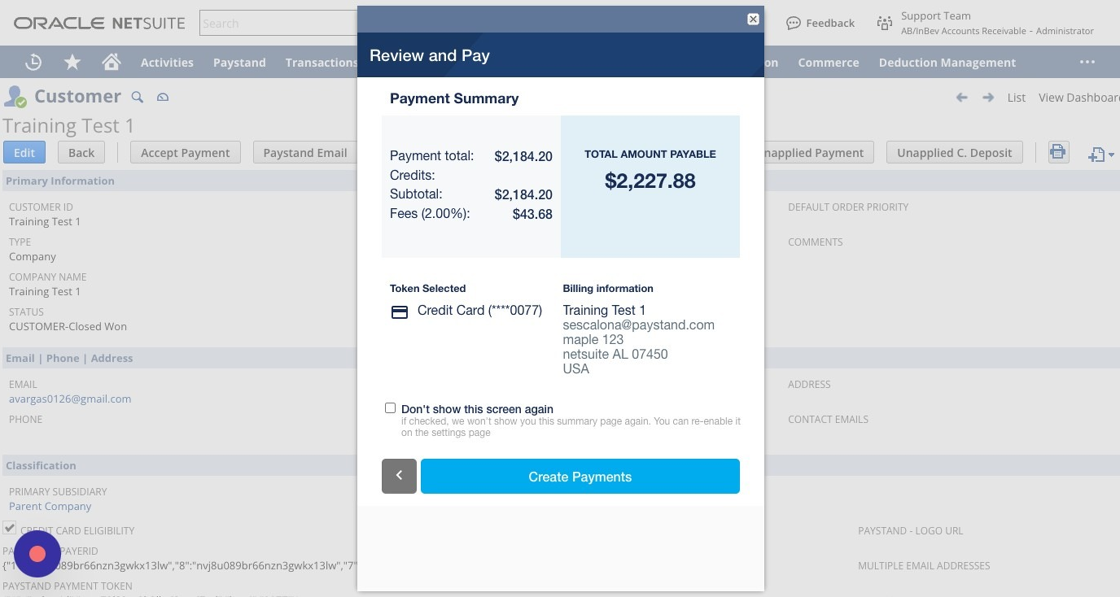
Task: Open the avargas0126@gmail.com email link
Action: click(x=70, y=399)
